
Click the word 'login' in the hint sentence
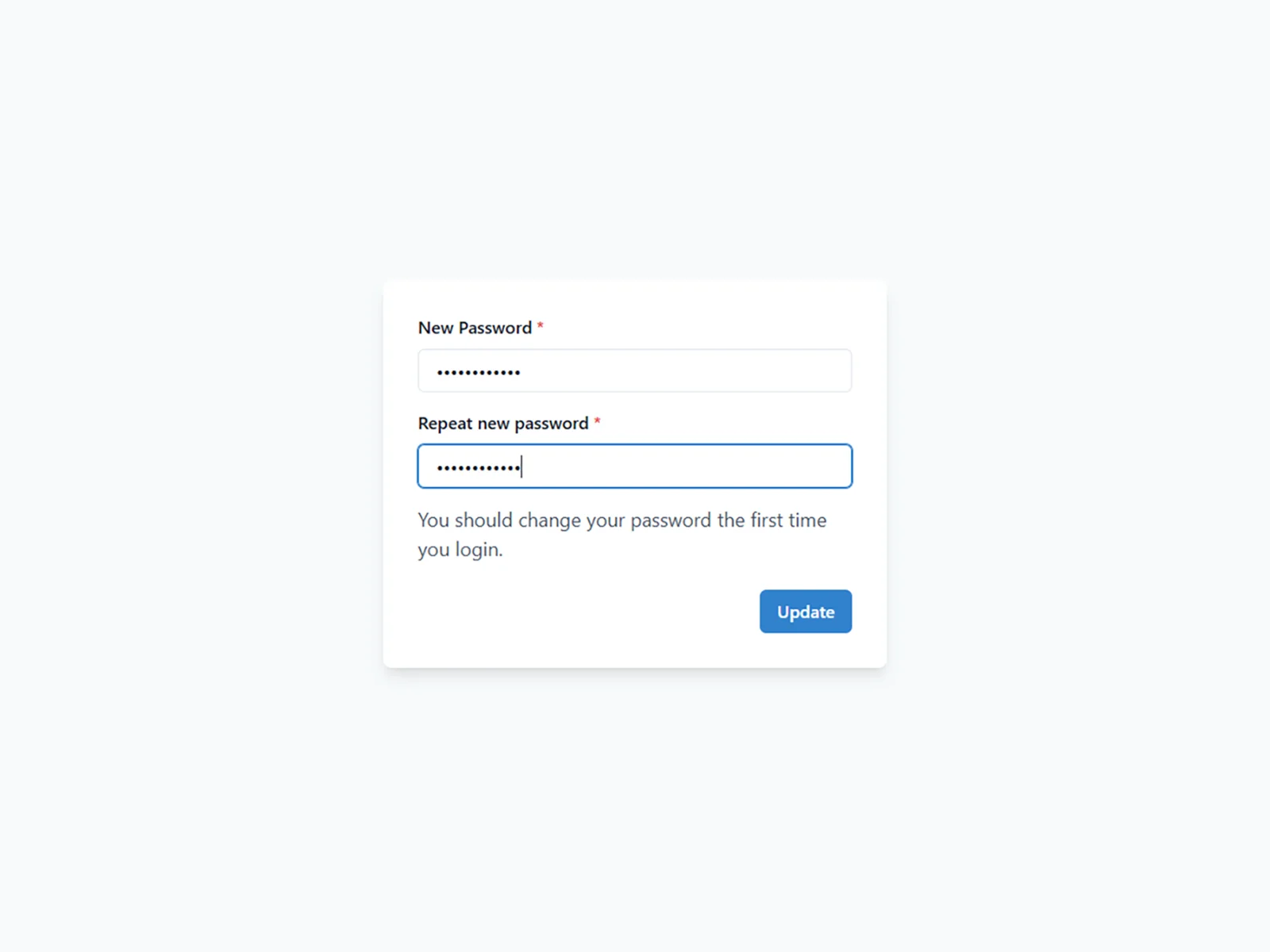click(x=476, y=548)
